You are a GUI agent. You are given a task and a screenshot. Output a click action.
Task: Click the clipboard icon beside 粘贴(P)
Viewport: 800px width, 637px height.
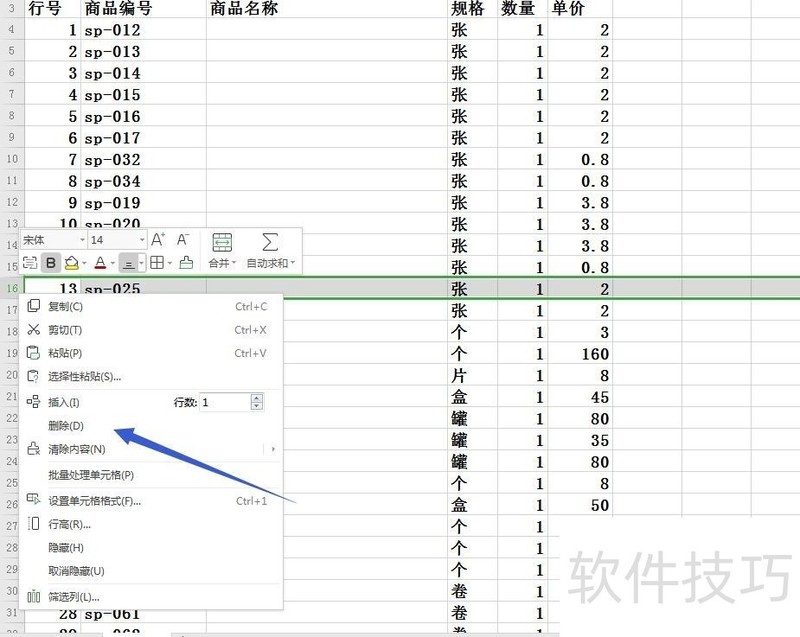click(x=33, y=352)
